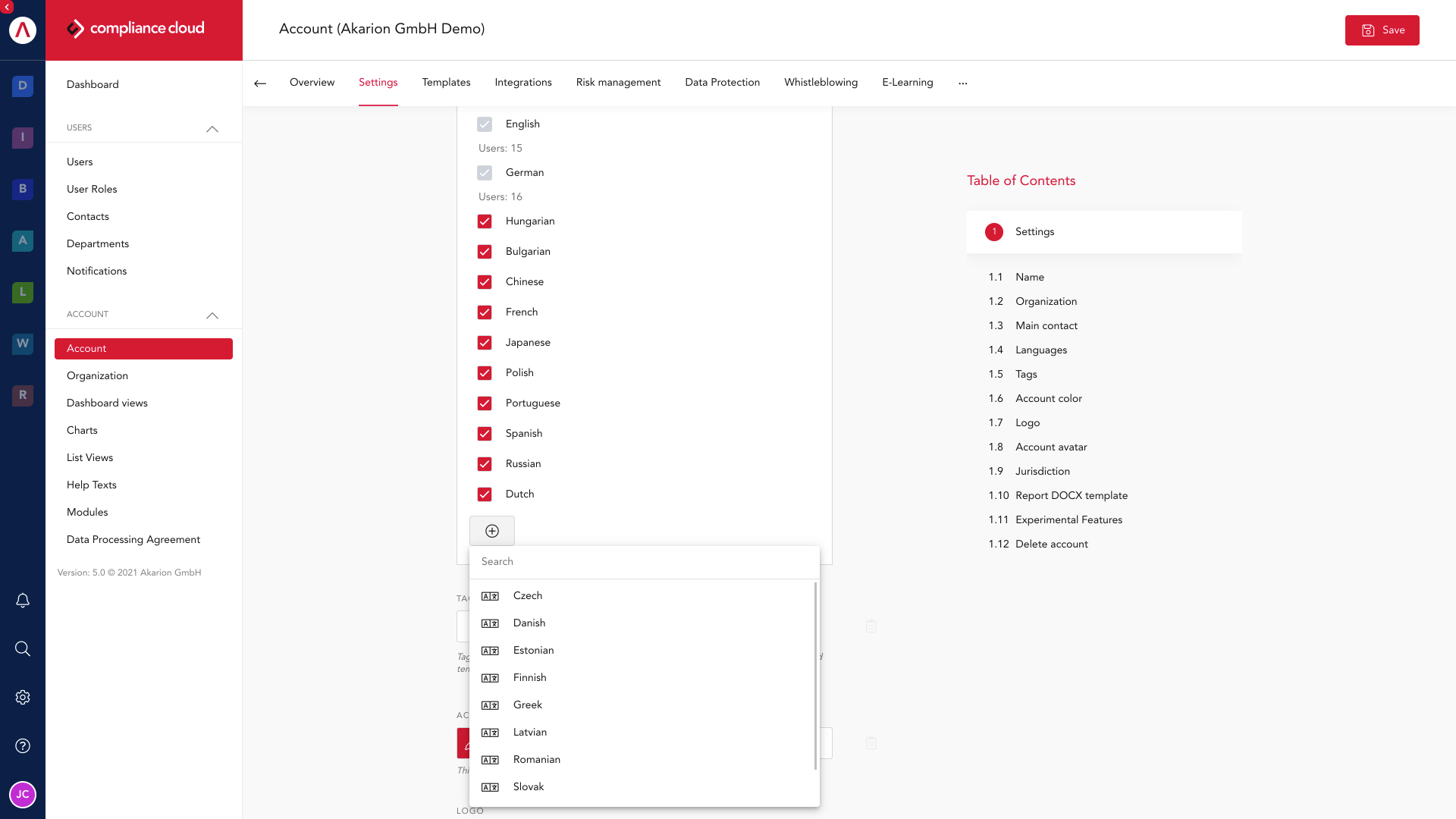Collapse the USERS section chevron
The width and height of the screenshot is (1456, 819).
[212, 129]
